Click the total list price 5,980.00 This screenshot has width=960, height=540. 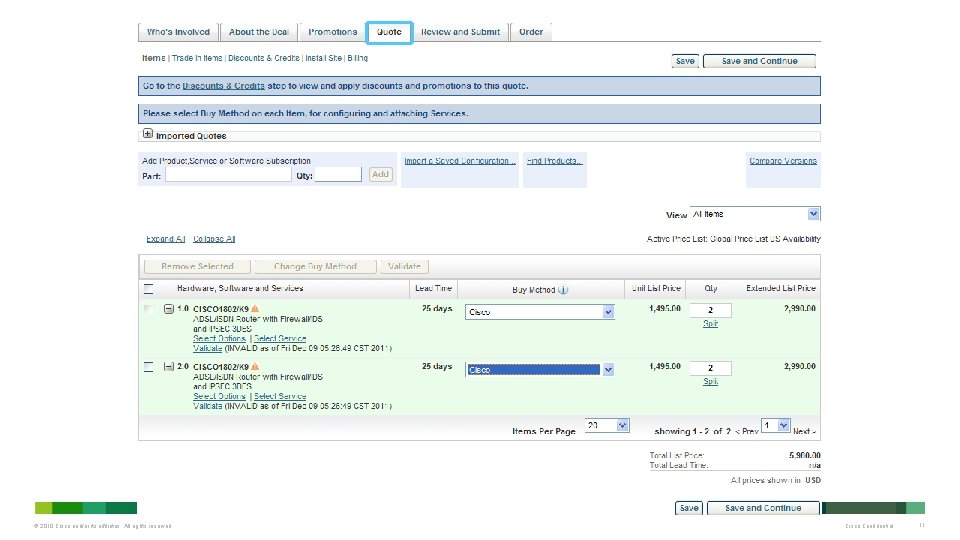click(x=804, y=456)
